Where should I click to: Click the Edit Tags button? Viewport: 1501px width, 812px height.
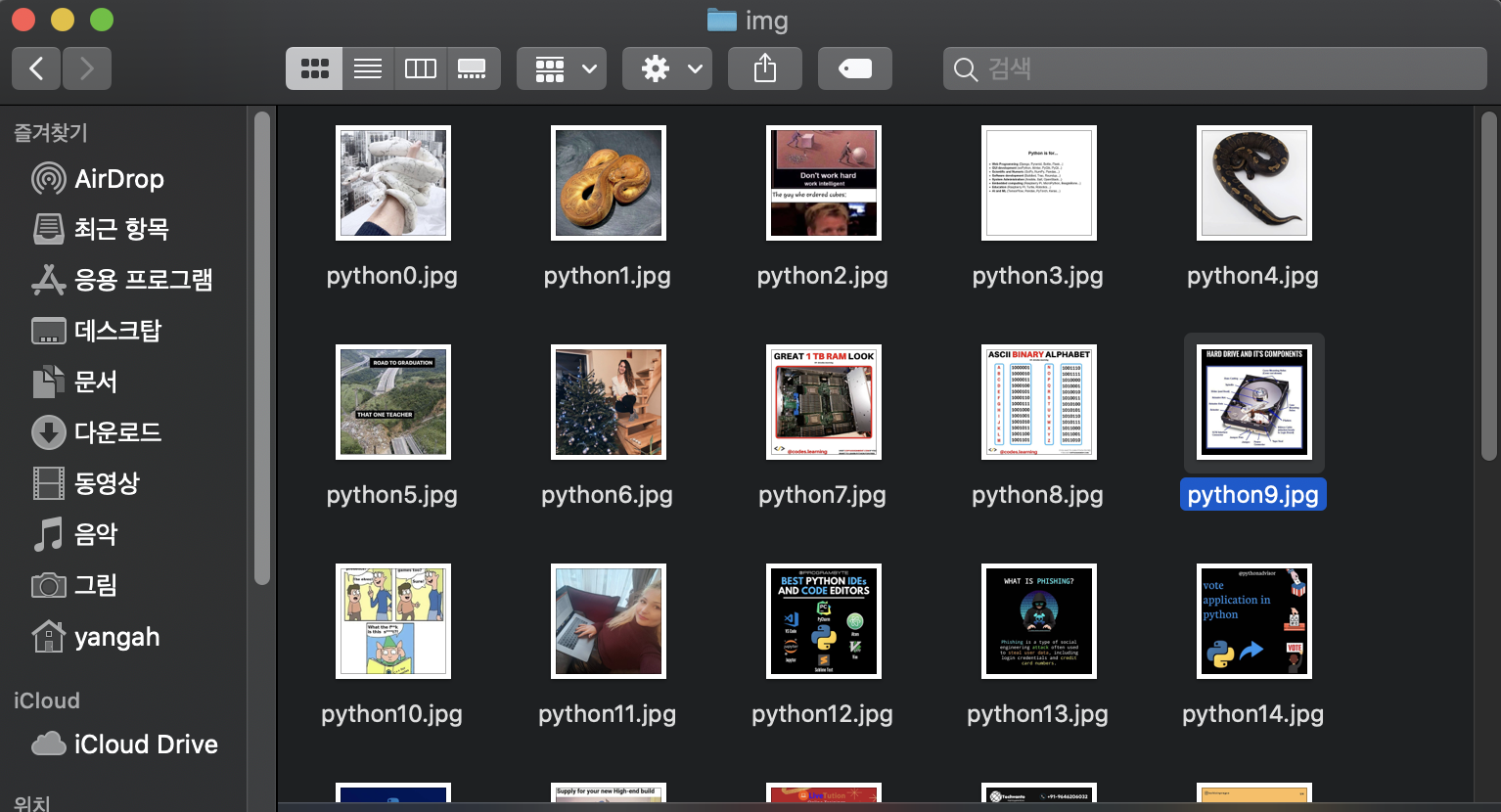click(855, 68)
